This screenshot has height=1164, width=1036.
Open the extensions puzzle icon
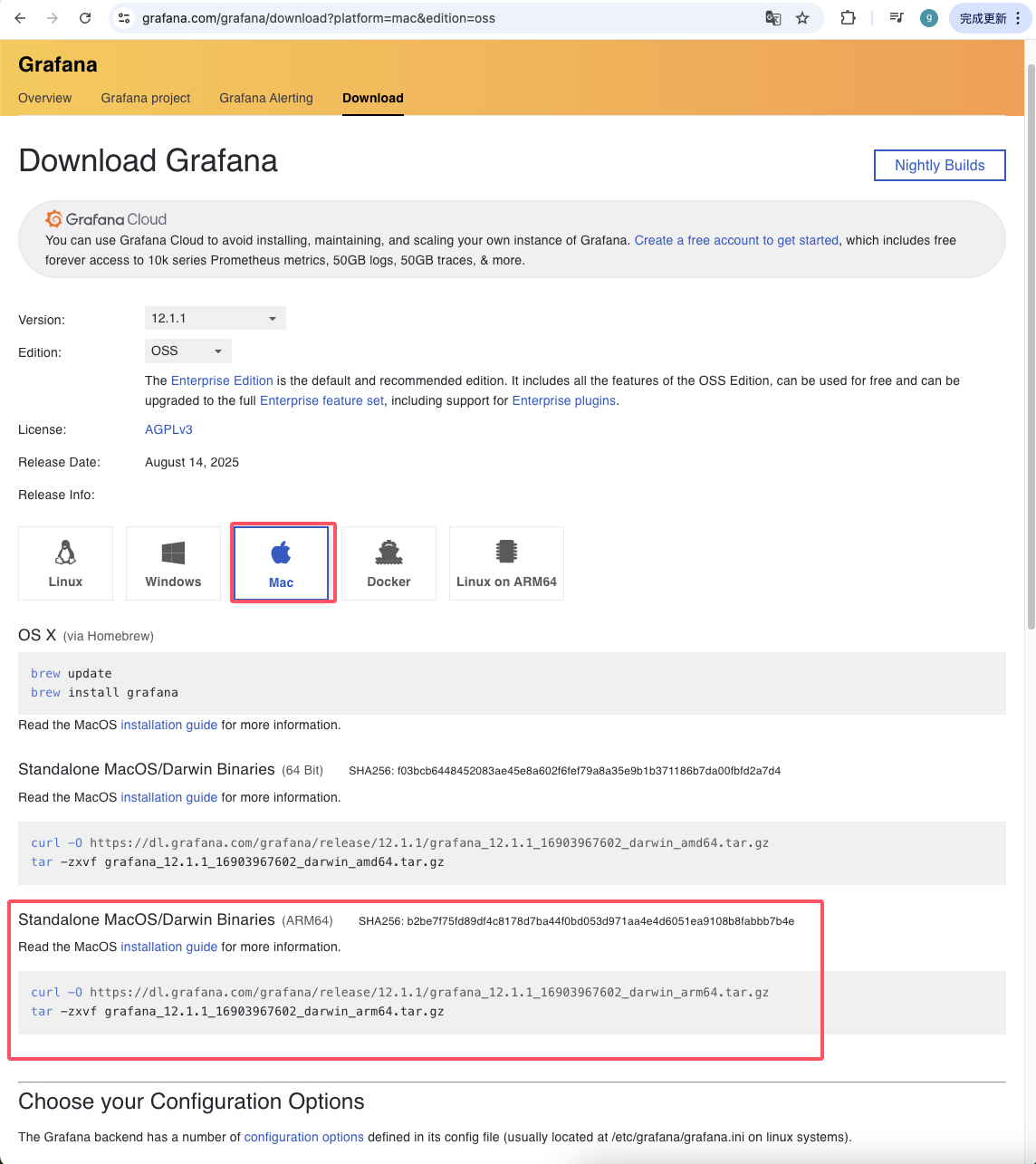point(848,18)
